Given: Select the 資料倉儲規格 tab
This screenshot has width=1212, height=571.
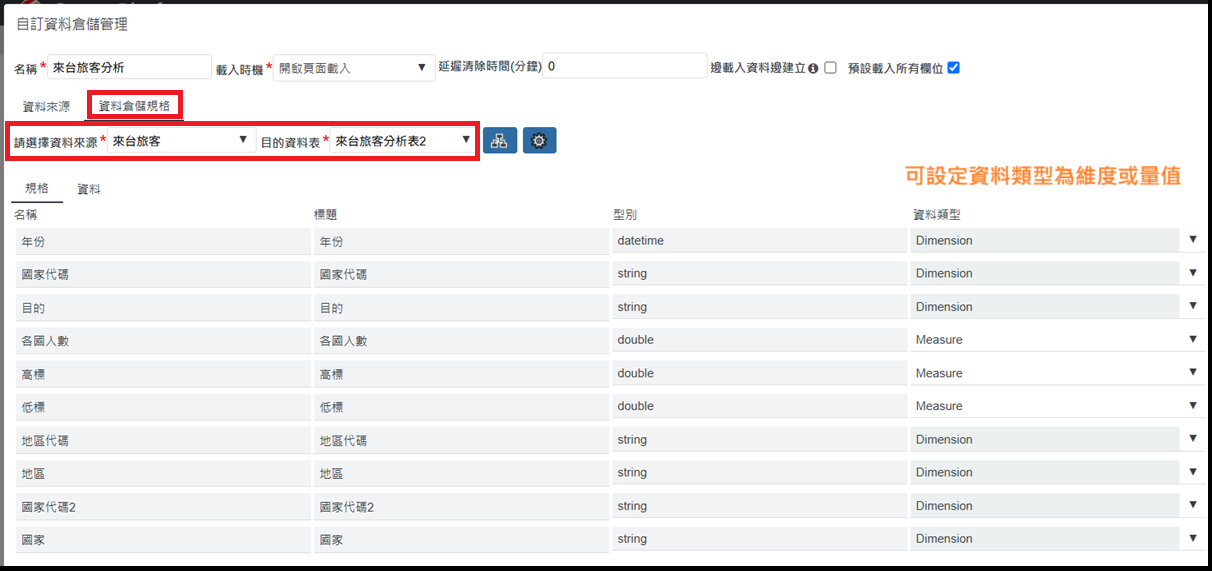Looking at the screenshot, I should (134, 105).
